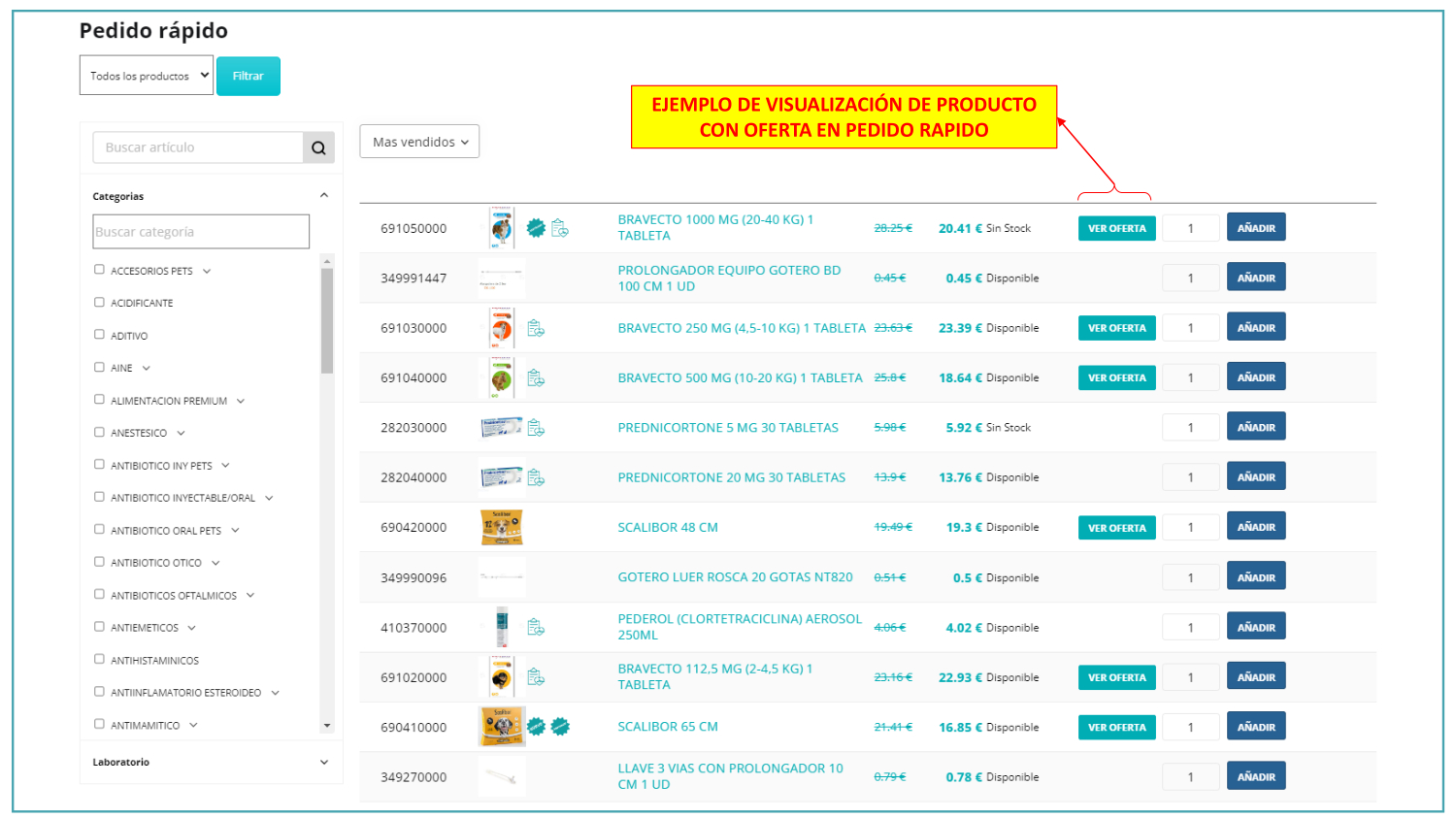
Task: Select the ANTIEMETICOS checkbox
Action: tap(99, 627)
